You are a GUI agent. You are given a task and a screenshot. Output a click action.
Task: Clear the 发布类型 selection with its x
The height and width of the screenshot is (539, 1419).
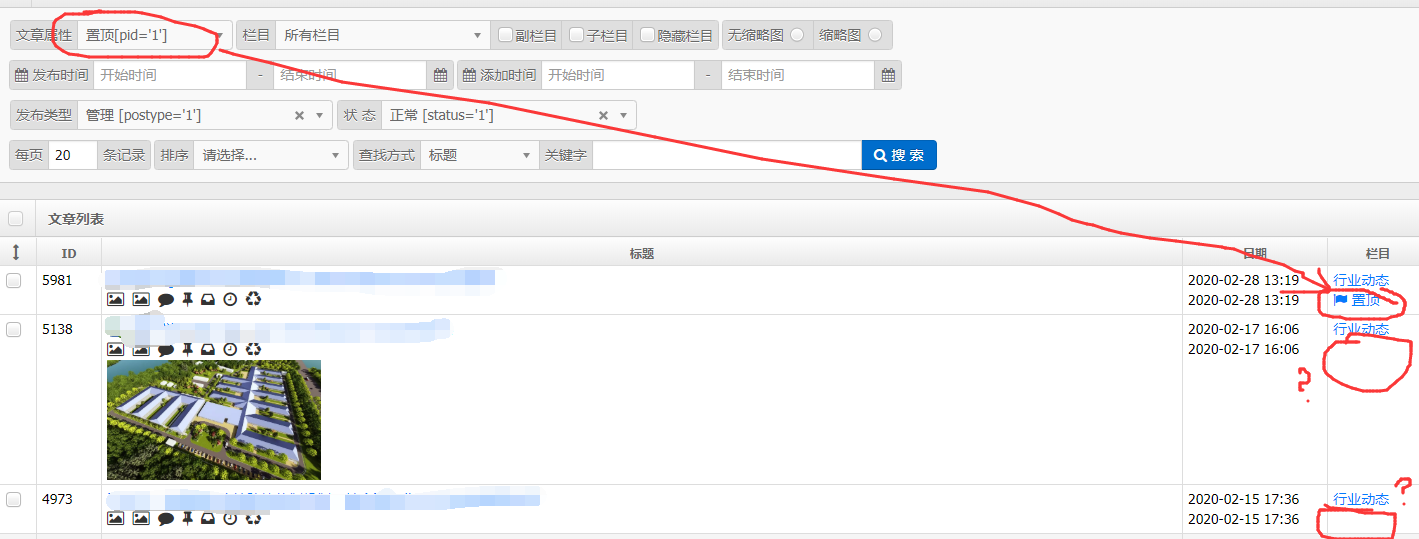coord(299,115)
